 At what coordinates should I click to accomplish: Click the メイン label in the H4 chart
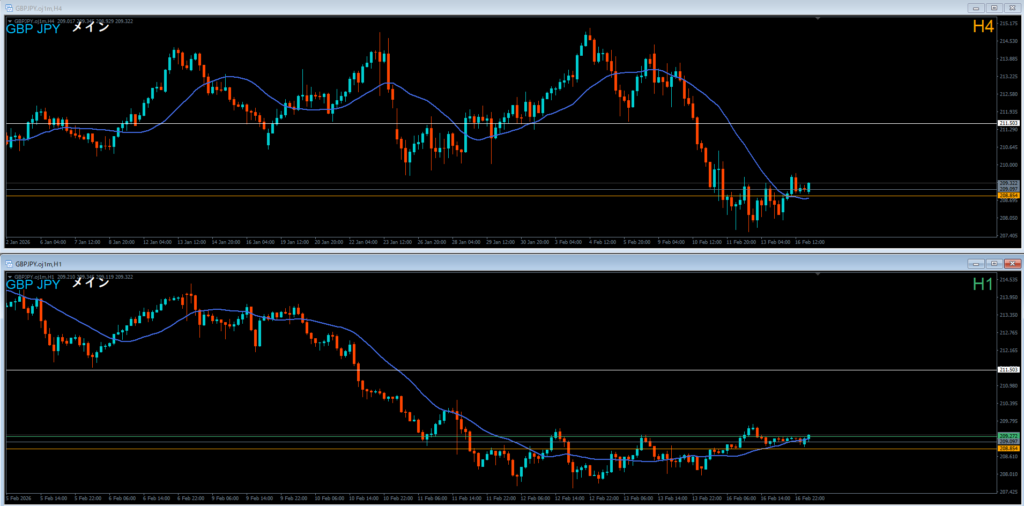click(89, 28)
